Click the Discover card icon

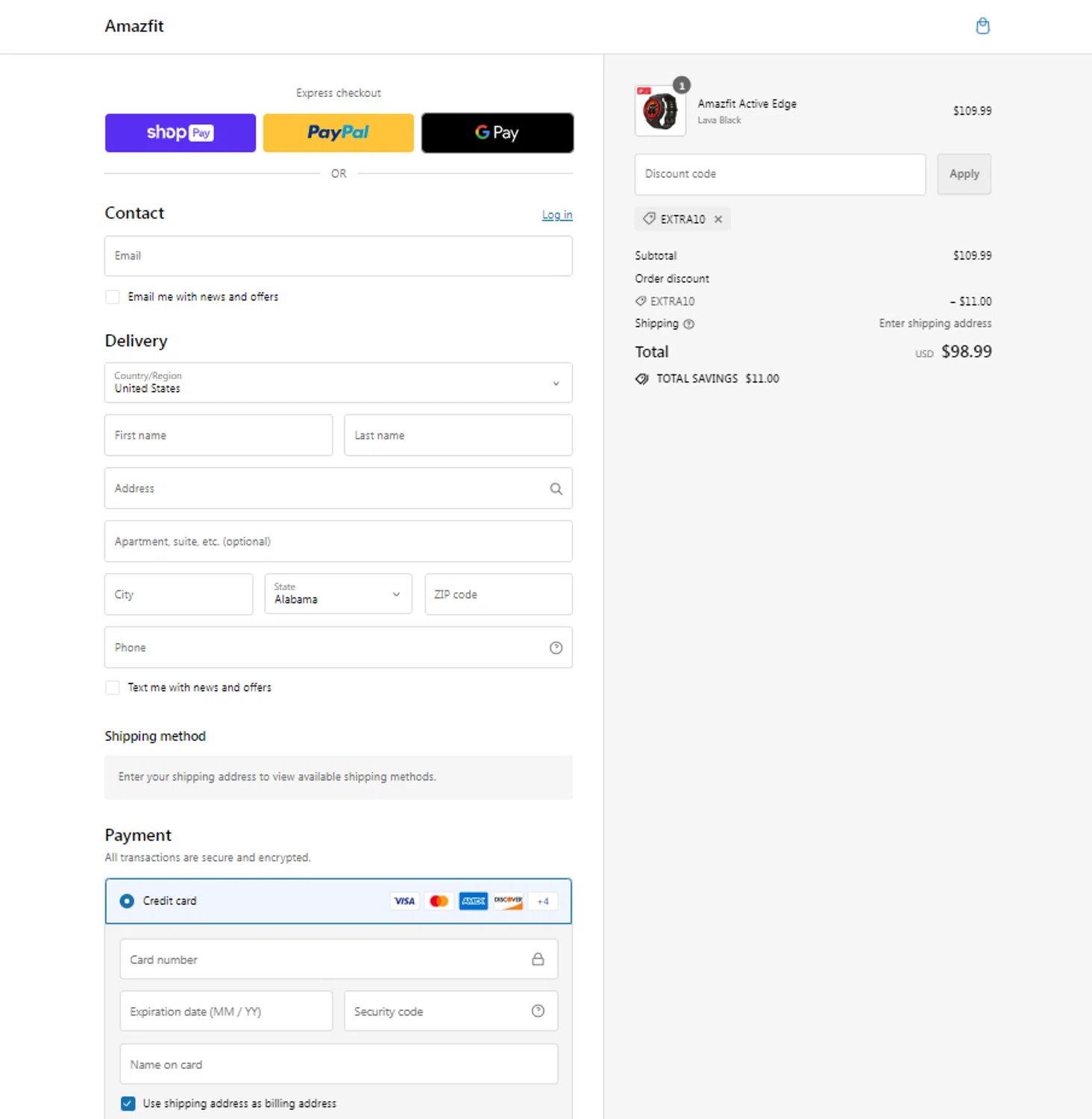point(508,901)
